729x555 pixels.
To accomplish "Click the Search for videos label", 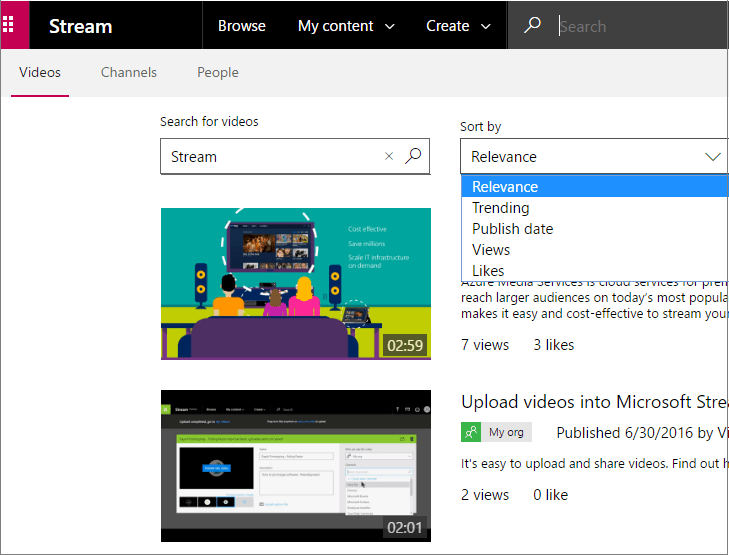I will point(209,121).
